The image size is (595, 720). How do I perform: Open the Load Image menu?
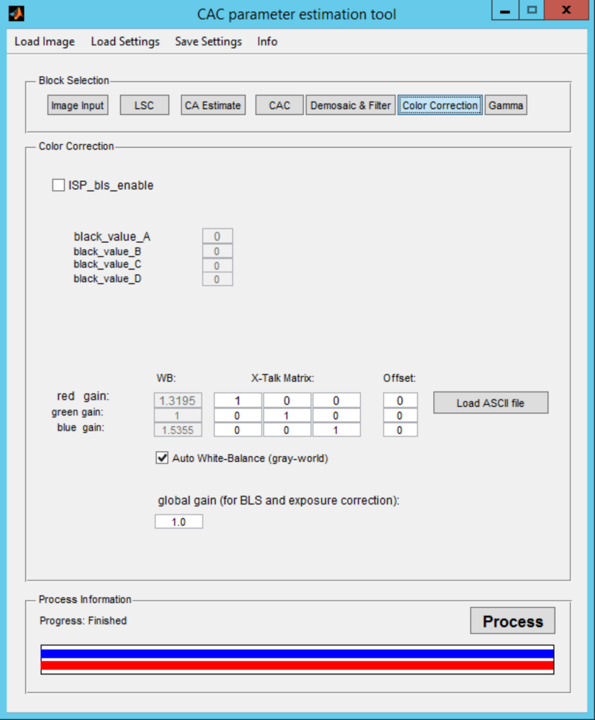coord(45,41)
